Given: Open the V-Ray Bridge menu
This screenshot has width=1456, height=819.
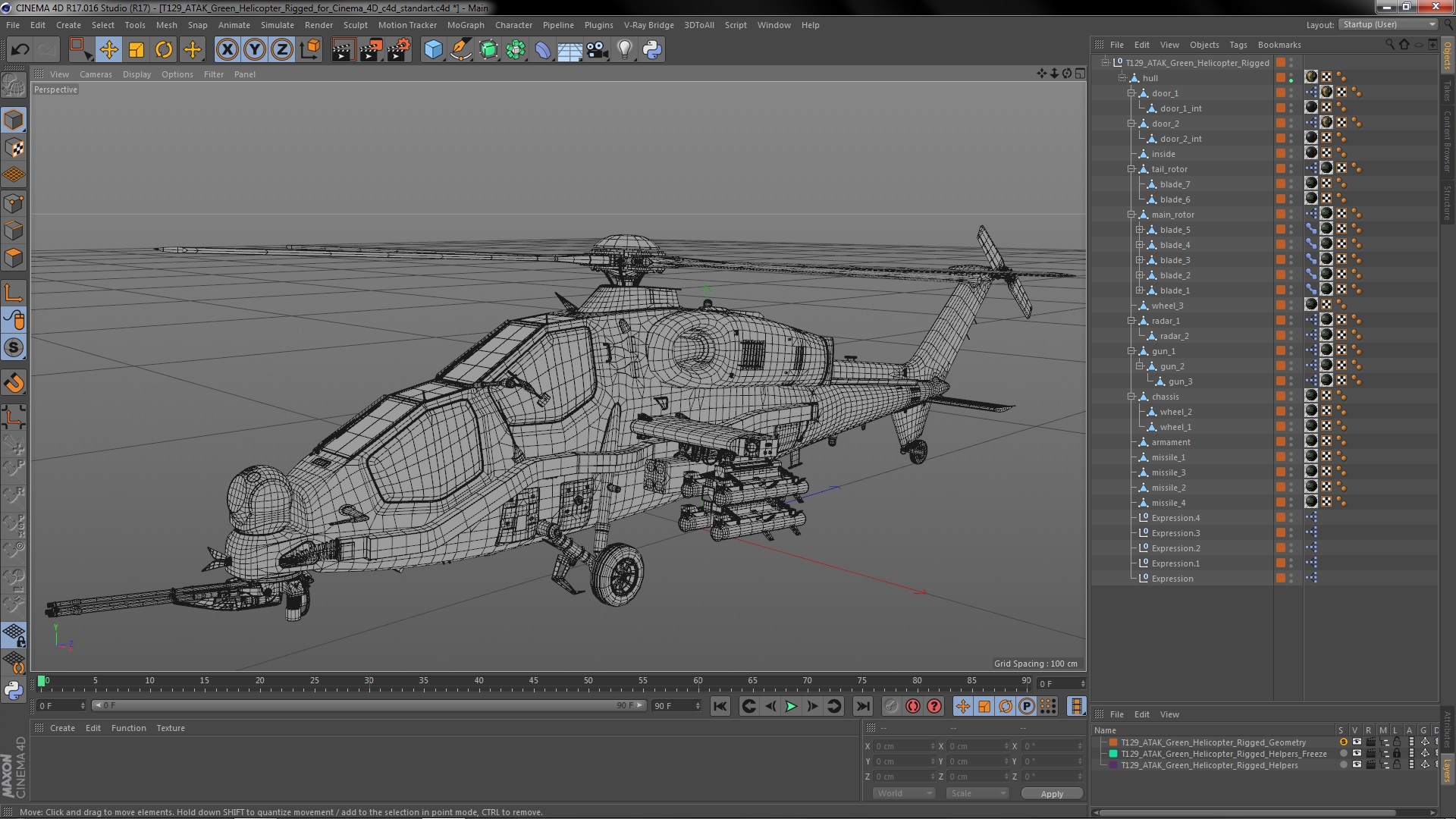Looking at the screenshot, I should pos(648,25).
